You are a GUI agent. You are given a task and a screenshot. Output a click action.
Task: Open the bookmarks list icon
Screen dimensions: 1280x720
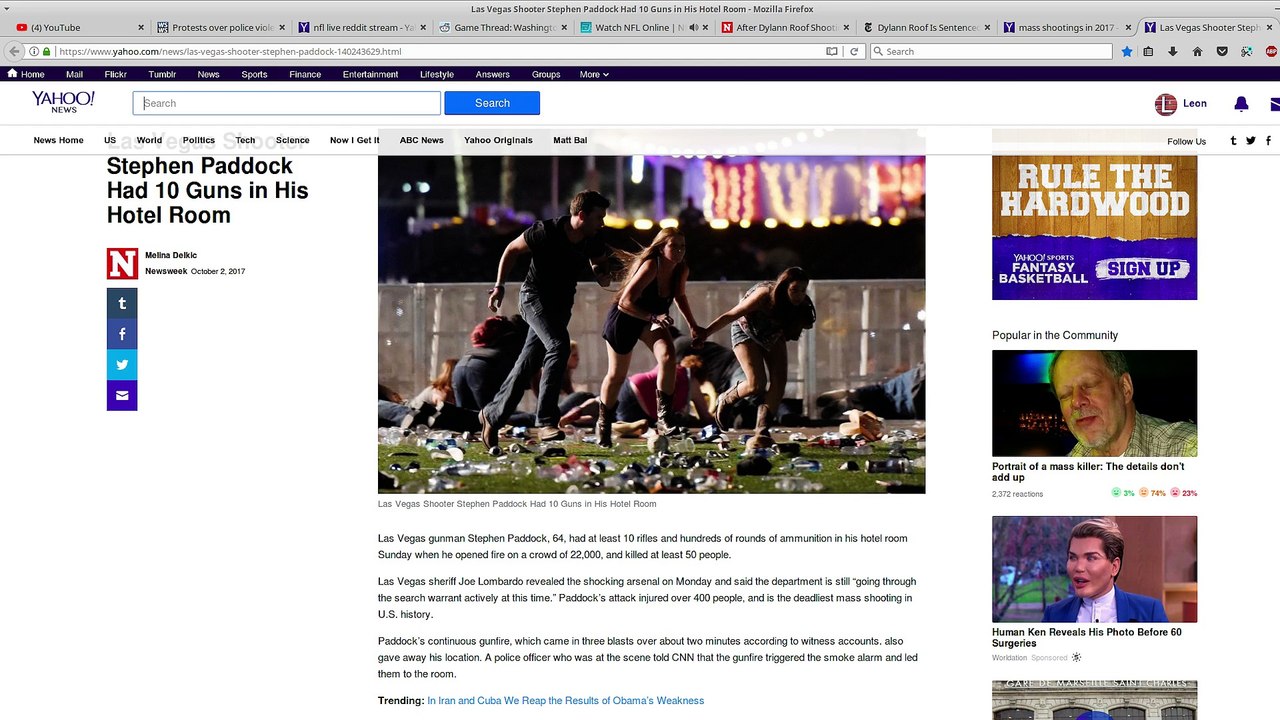coord(1149,51)
